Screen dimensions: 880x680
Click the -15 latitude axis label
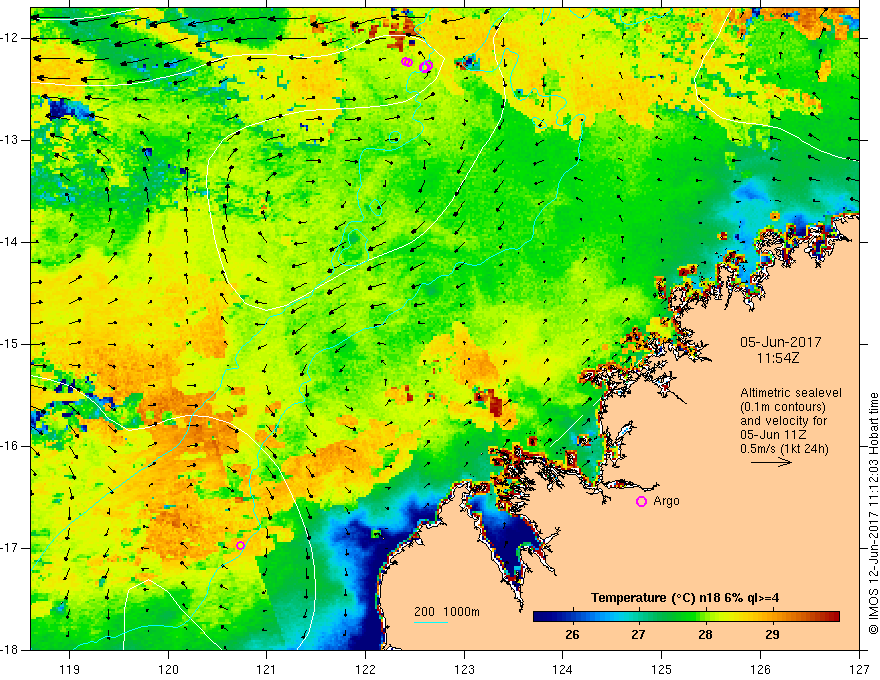point(10,344)
